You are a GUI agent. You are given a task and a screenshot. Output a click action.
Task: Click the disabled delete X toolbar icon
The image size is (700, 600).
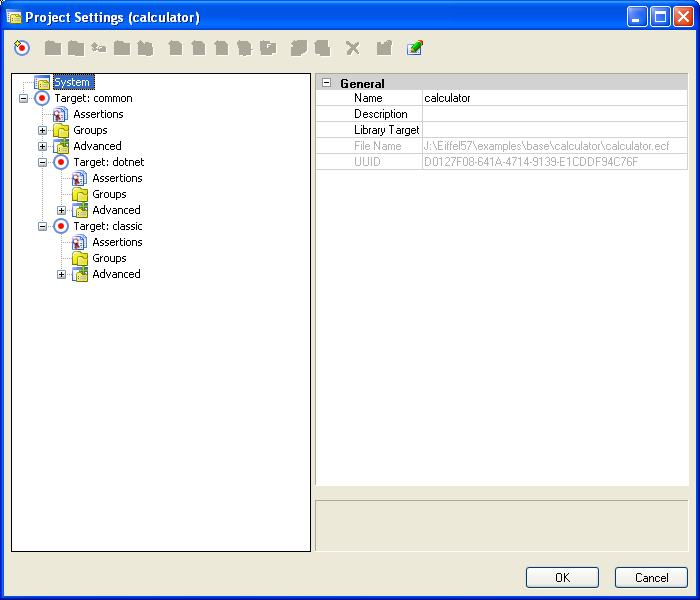(352, 47)
